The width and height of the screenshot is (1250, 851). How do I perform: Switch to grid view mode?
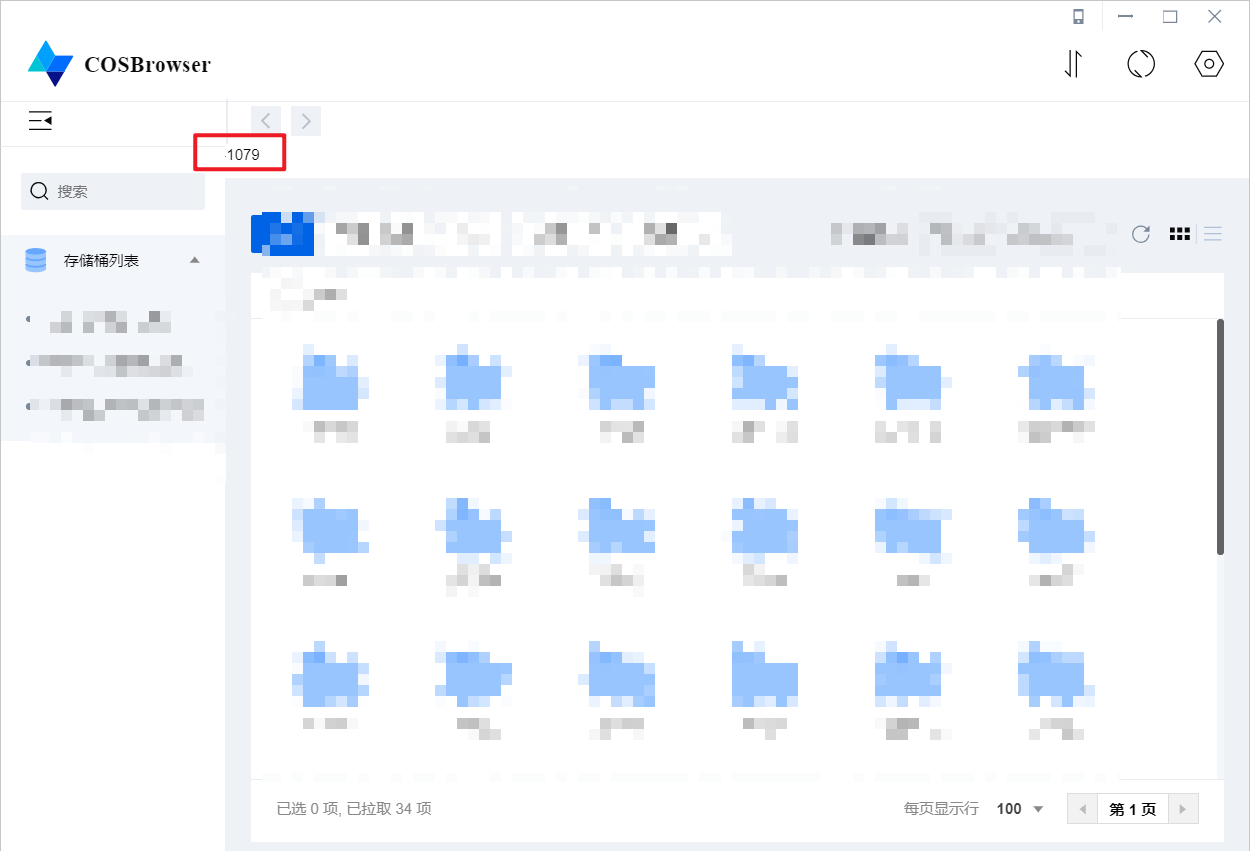1180,234
